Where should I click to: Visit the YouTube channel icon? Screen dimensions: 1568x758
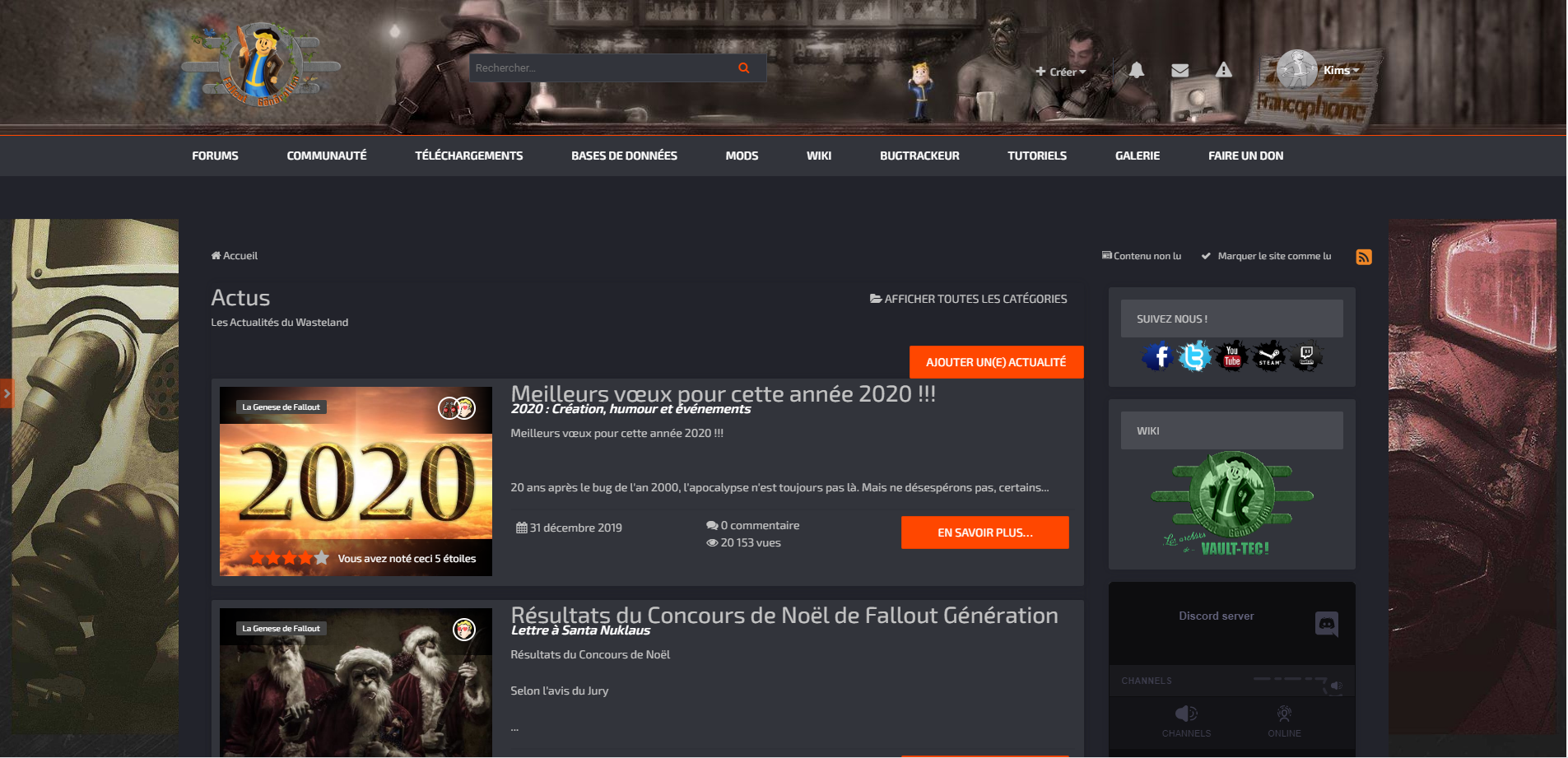tap(1231, 356)
